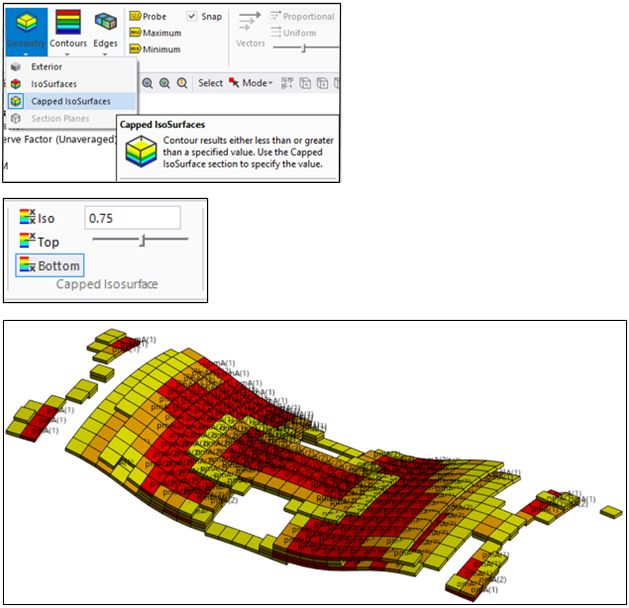
Task: Click the Top label in Capped Isosurface
Action: click(48, 242)
